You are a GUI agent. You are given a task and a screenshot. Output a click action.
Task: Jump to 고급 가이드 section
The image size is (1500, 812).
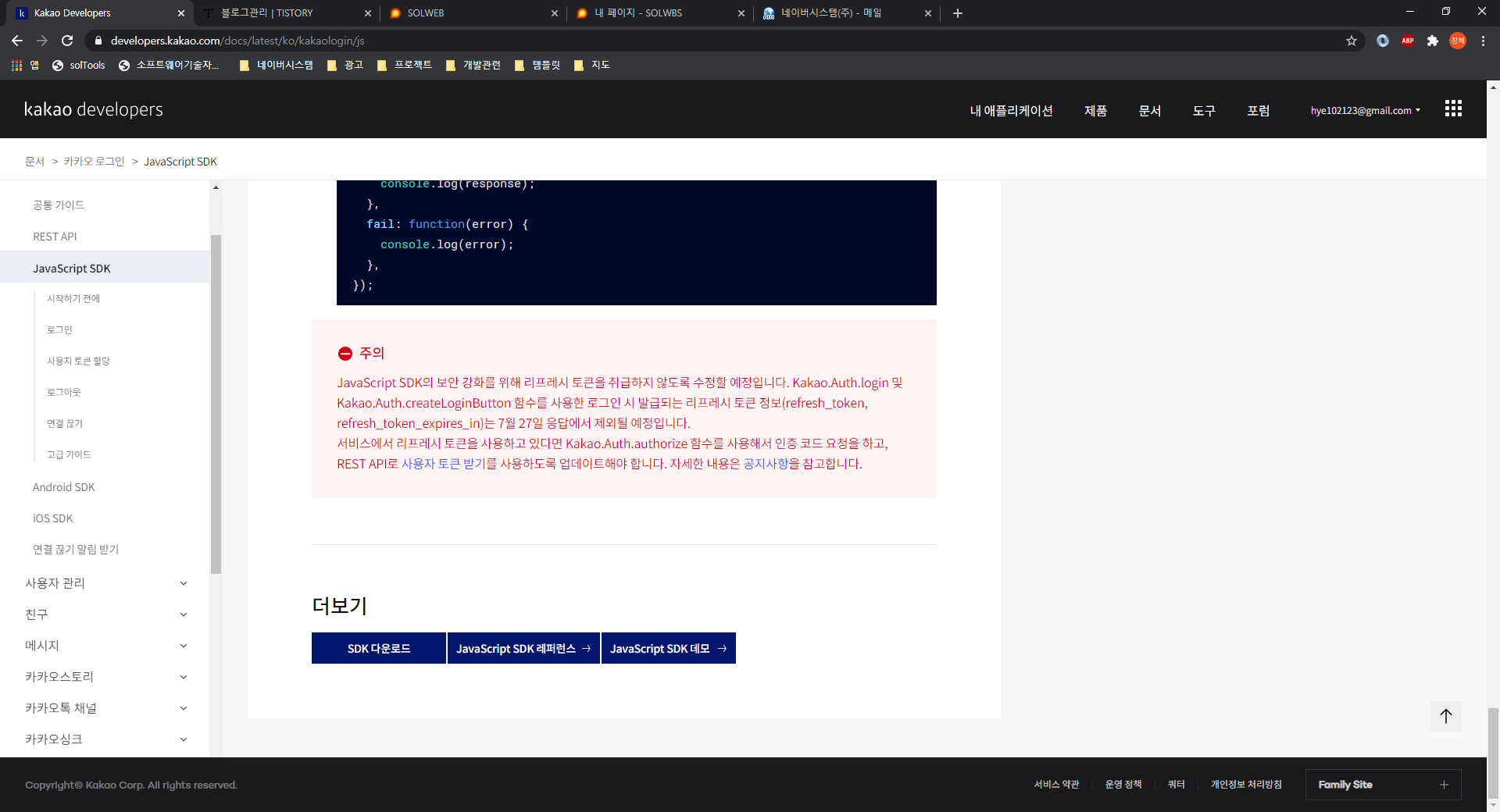point(69,454)
